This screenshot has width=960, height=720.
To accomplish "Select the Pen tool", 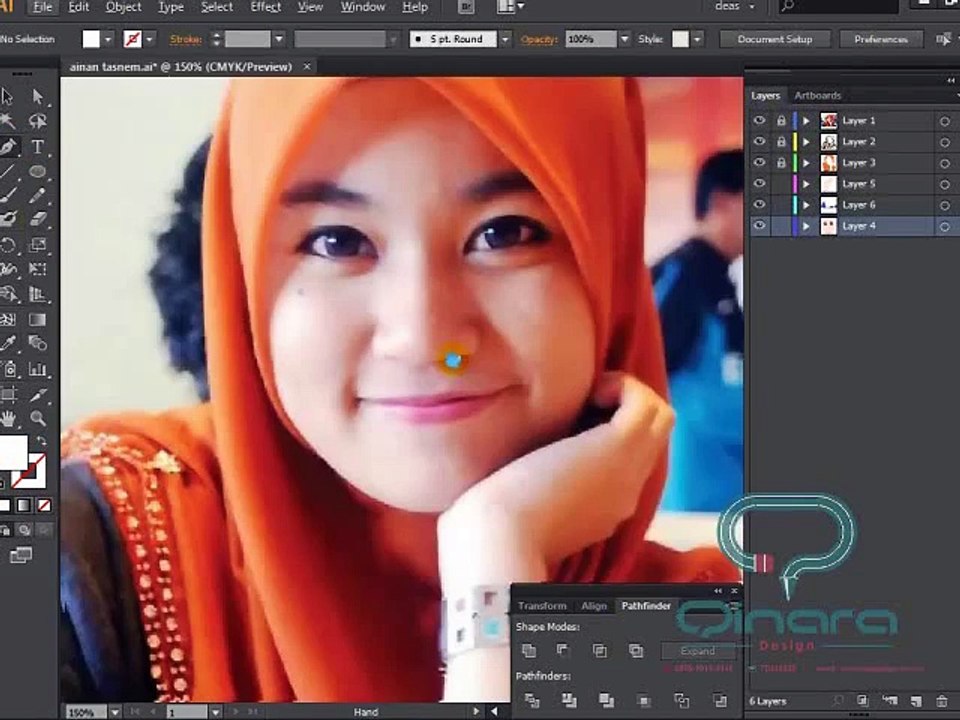I will click(8, 147).
